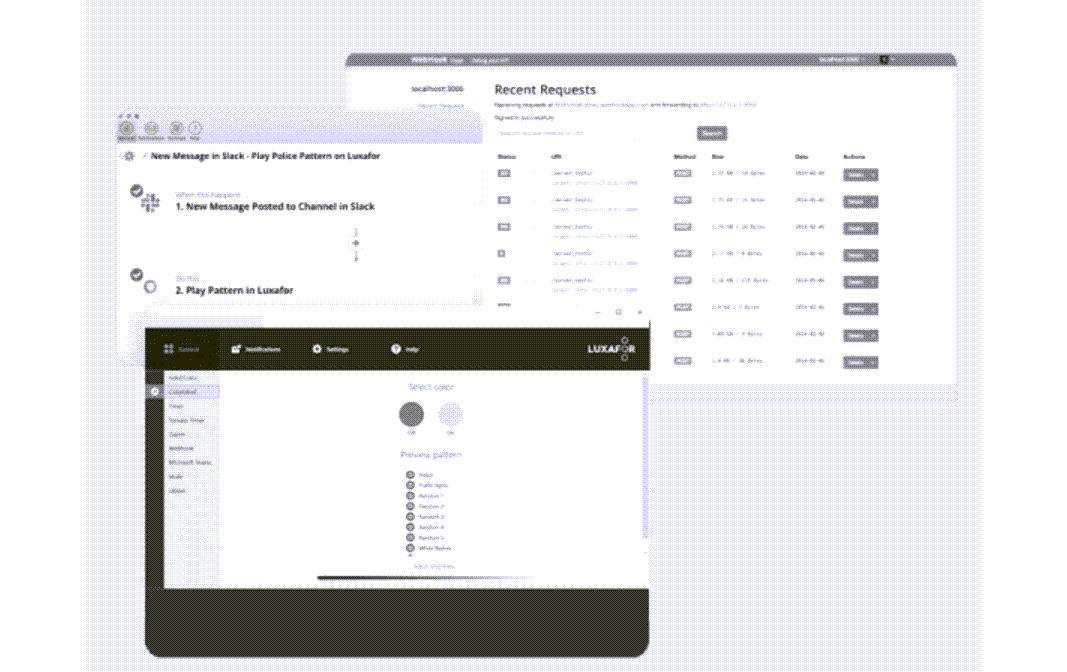
Task: Preview the Police pattern icon
Action: pyautogui.click(x=410, y=475)
